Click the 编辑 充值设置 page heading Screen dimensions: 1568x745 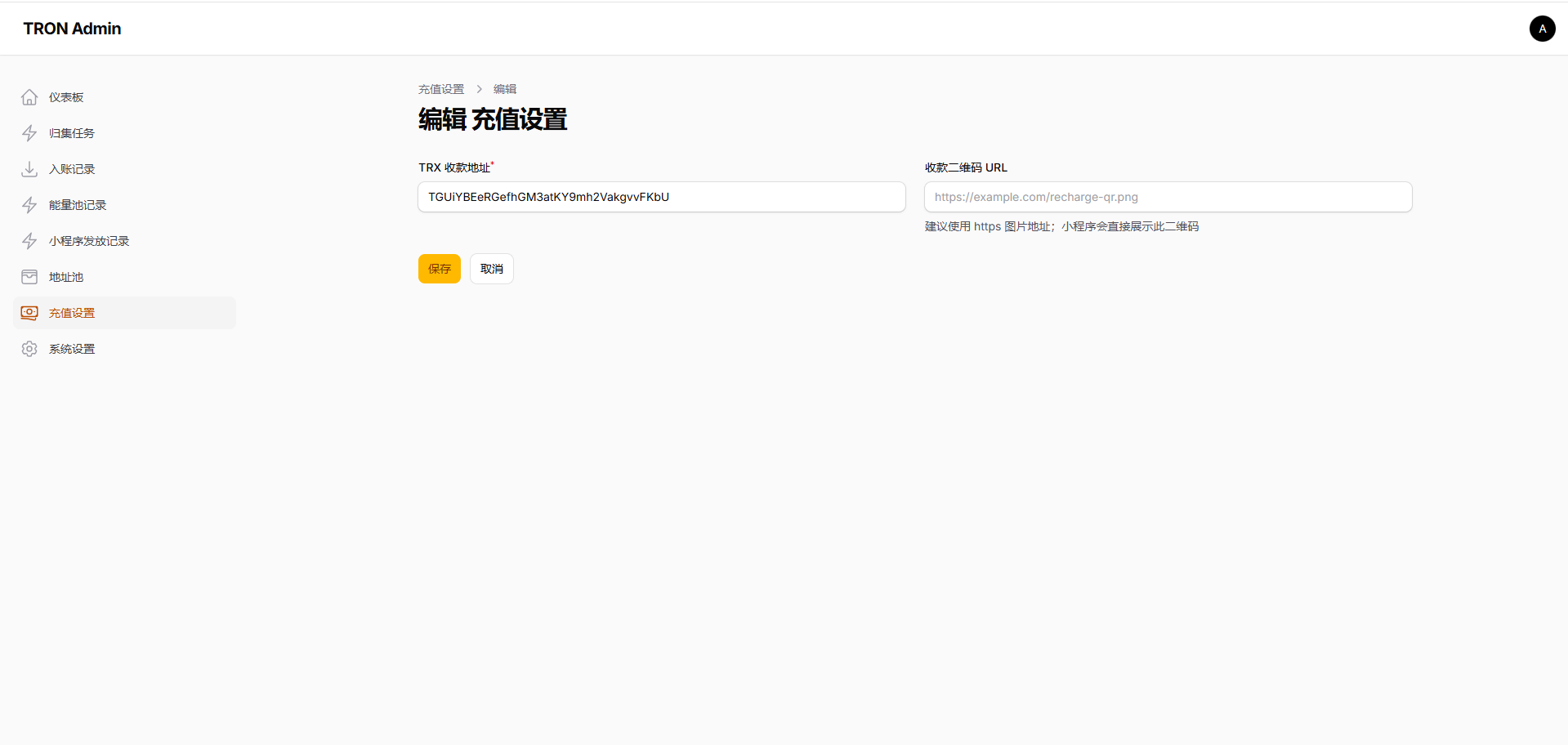tap(493, 120)
